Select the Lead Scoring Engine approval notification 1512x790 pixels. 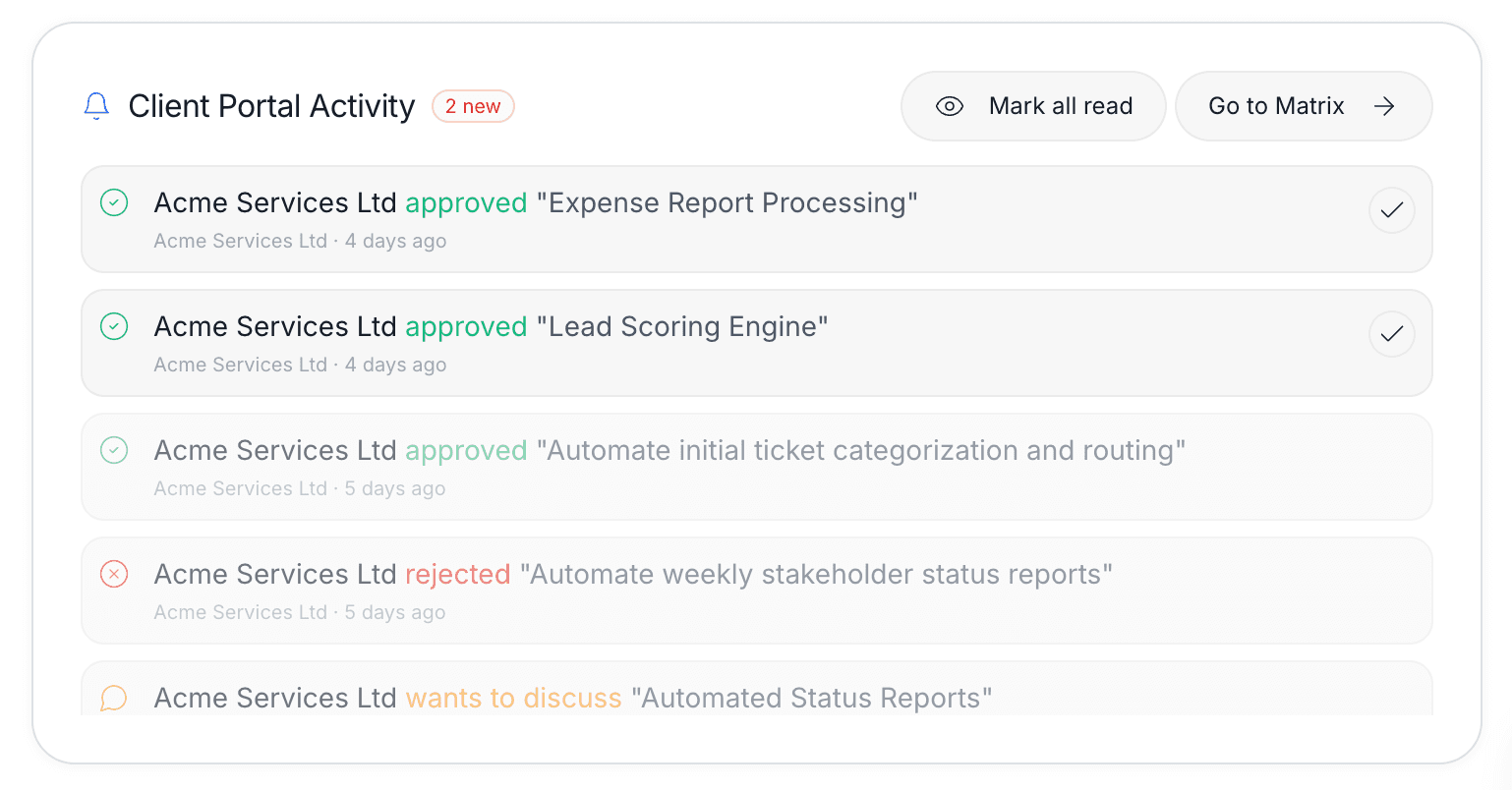tap(688, 343)
